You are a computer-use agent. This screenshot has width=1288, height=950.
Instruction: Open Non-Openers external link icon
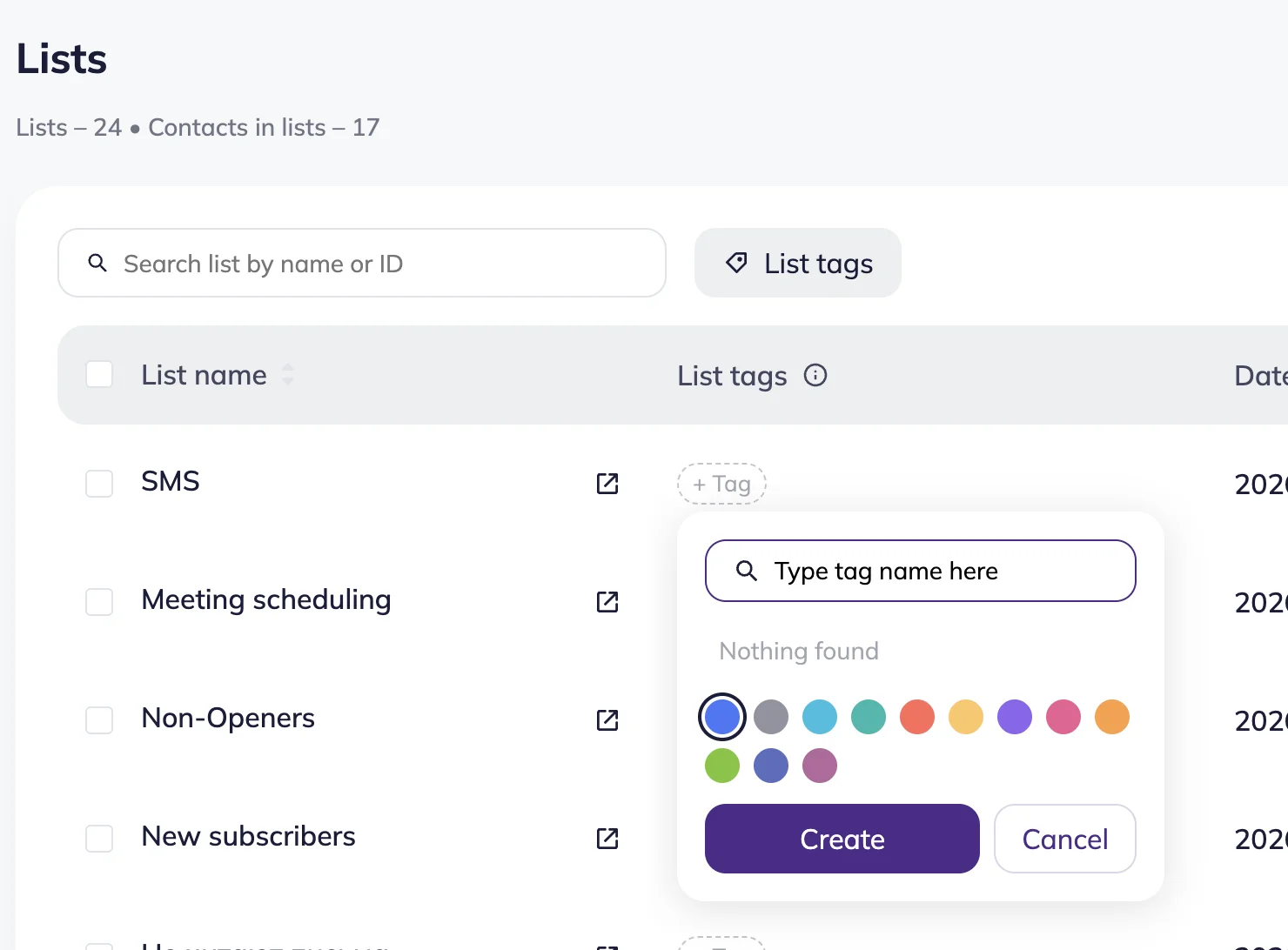(x=607, y=720)
